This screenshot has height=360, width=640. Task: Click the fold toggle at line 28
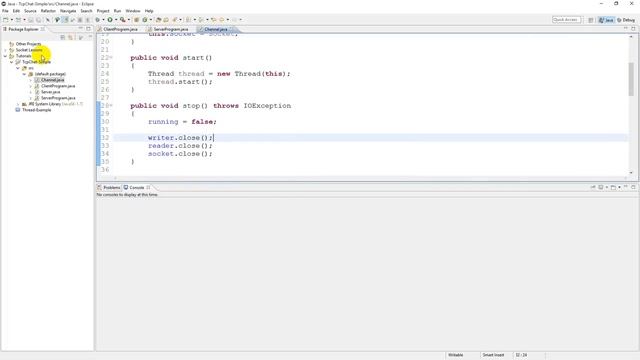coord(111,106)
